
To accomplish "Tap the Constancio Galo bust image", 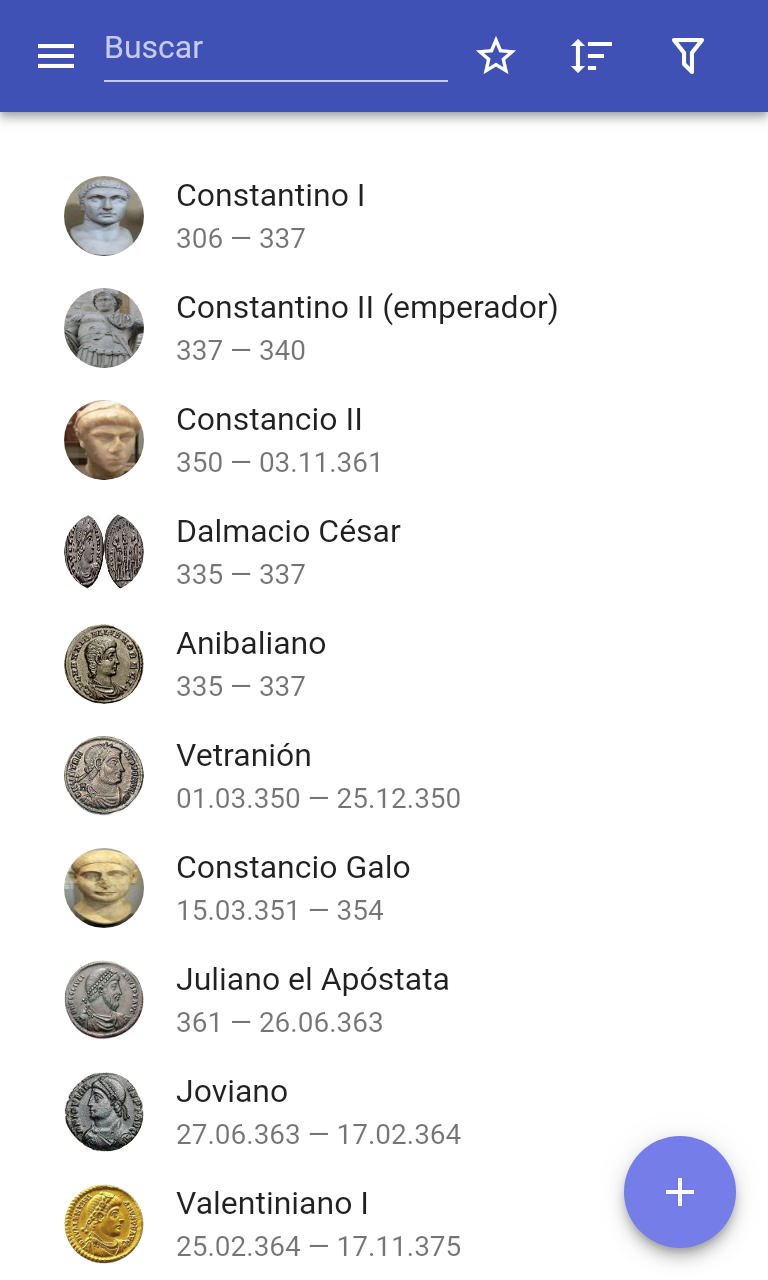I will pos(104,888).
